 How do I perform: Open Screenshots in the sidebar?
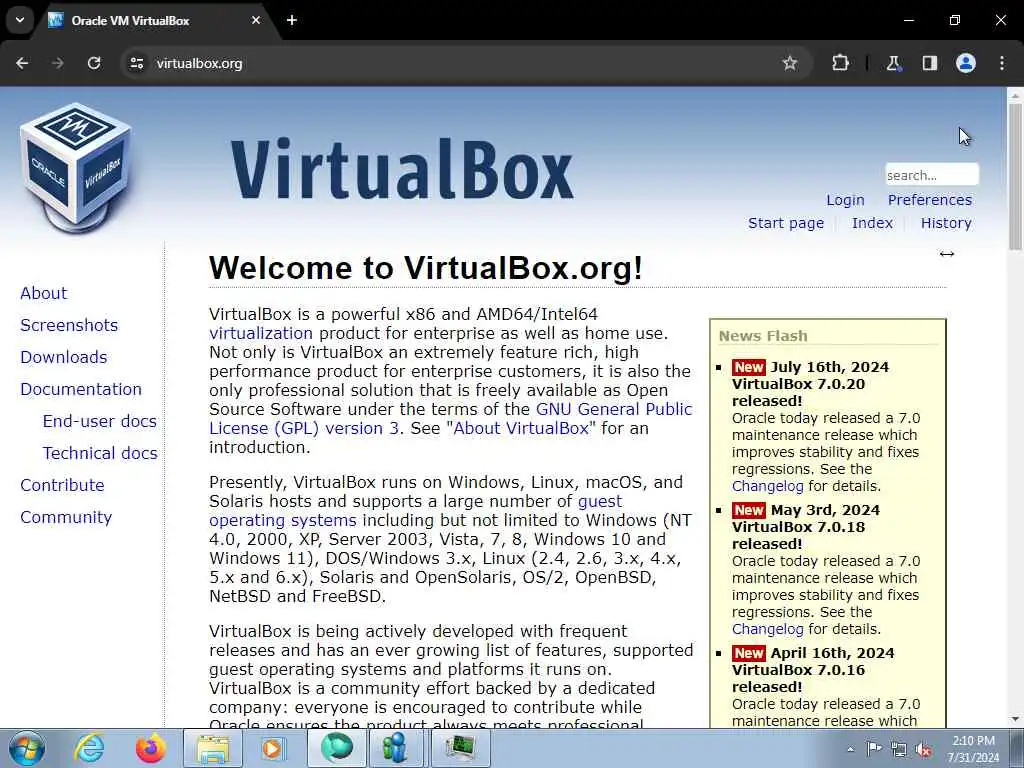[69, 325]
